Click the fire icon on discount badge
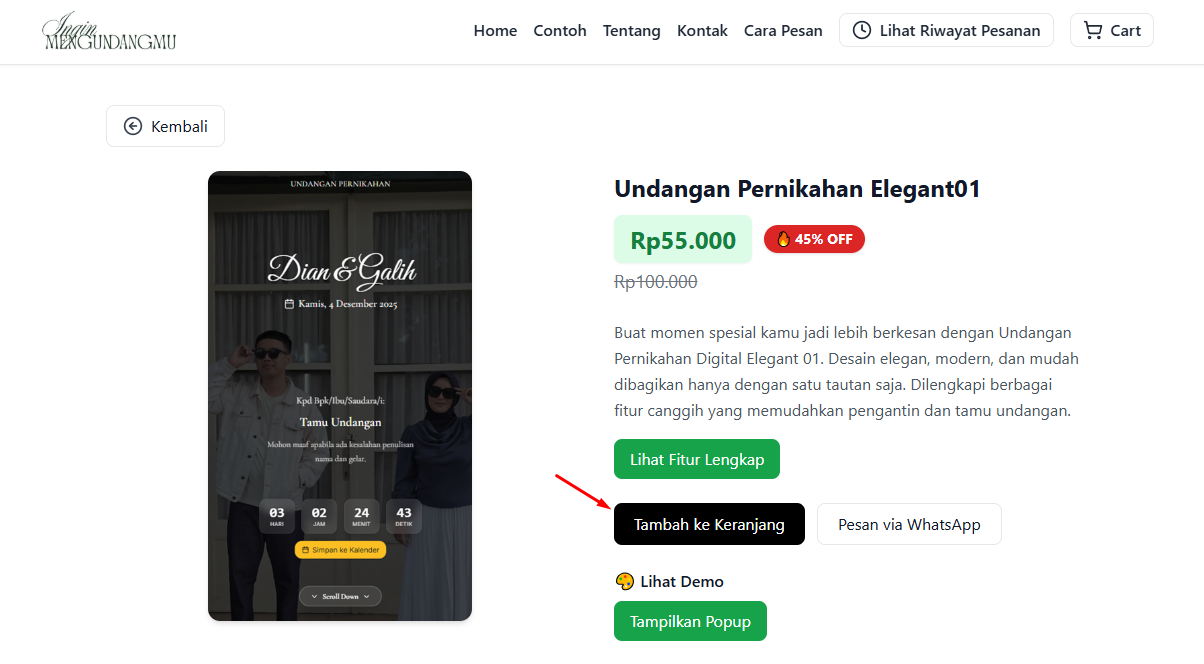The image size is (1204, 664). (x=783, y=239)
